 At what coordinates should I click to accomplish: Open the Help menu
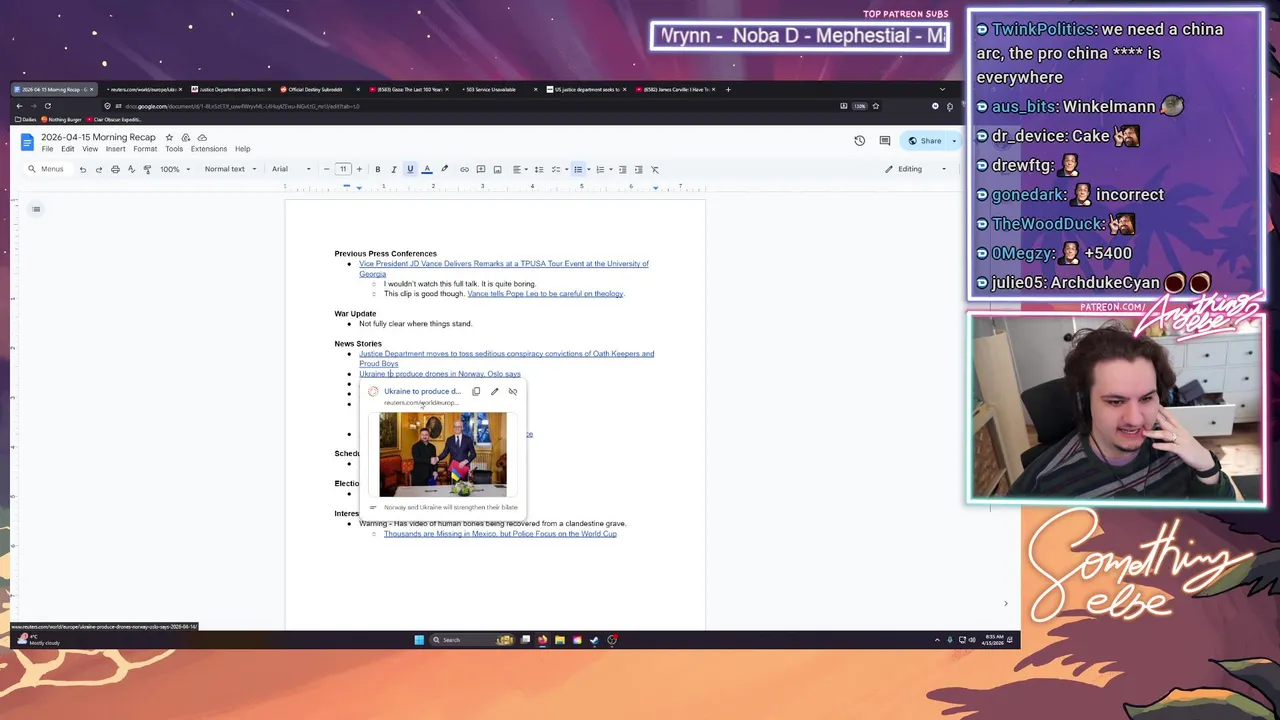pos(243,149)
